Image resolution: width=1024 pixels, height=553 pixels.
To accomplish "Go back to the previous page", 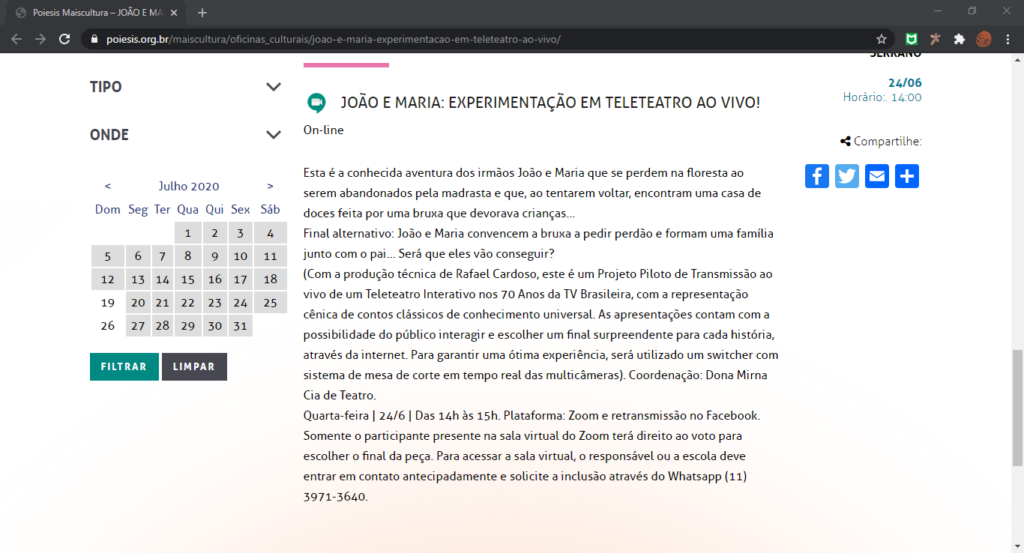I will coord(16,39).
